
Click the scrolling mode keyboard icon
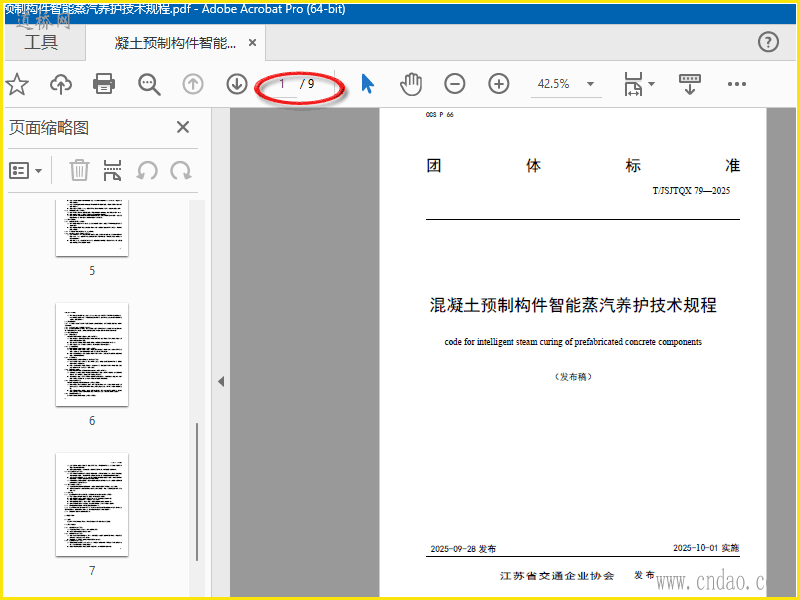[x=690, y=84]
